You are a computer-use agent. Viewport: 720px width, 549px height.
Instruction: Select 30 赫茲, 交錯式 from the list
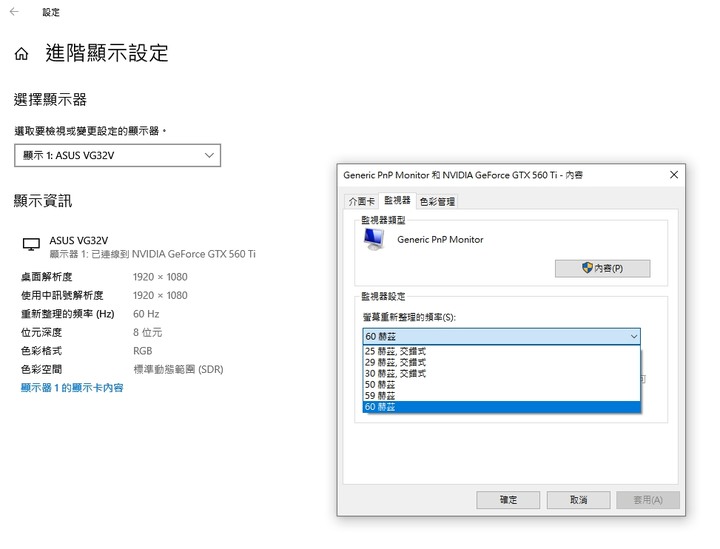(501, 374)
